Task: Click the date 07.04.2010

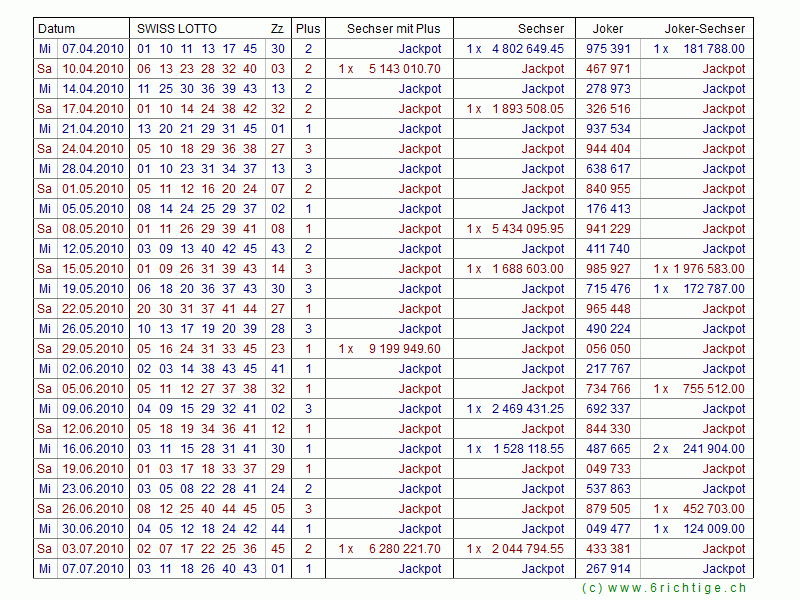Action: tap(93, 49)
